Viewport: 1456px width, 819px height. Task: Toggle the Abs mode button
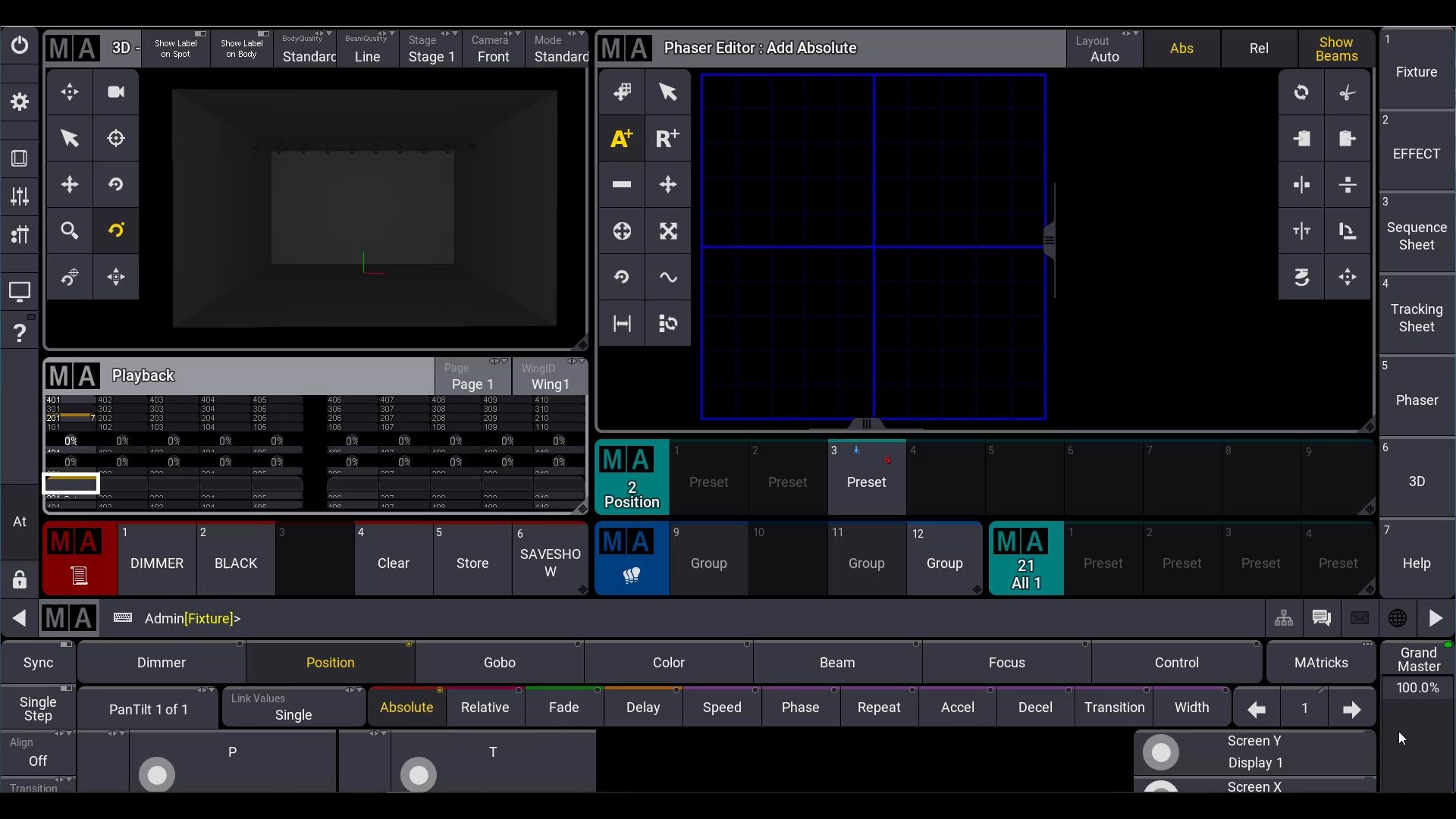1181,49
